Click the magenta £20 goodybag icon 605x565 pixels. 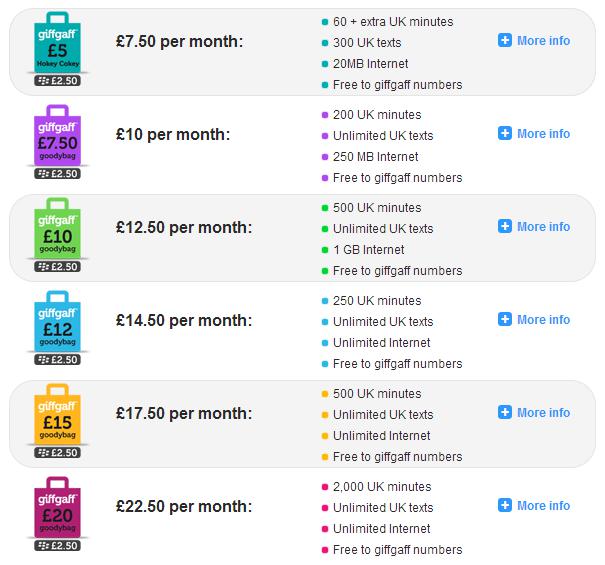[x=57, y=507]
